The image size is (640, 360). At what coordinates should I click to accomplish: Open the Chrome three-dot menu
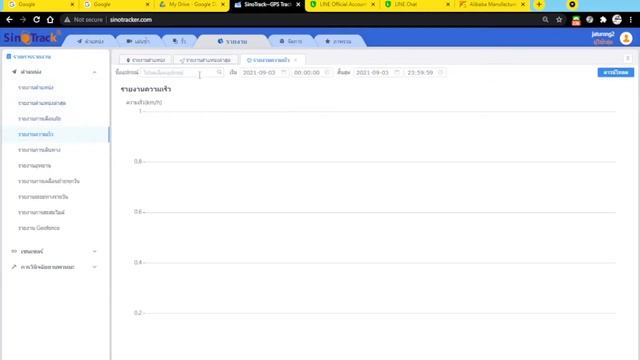coord(631,20)
